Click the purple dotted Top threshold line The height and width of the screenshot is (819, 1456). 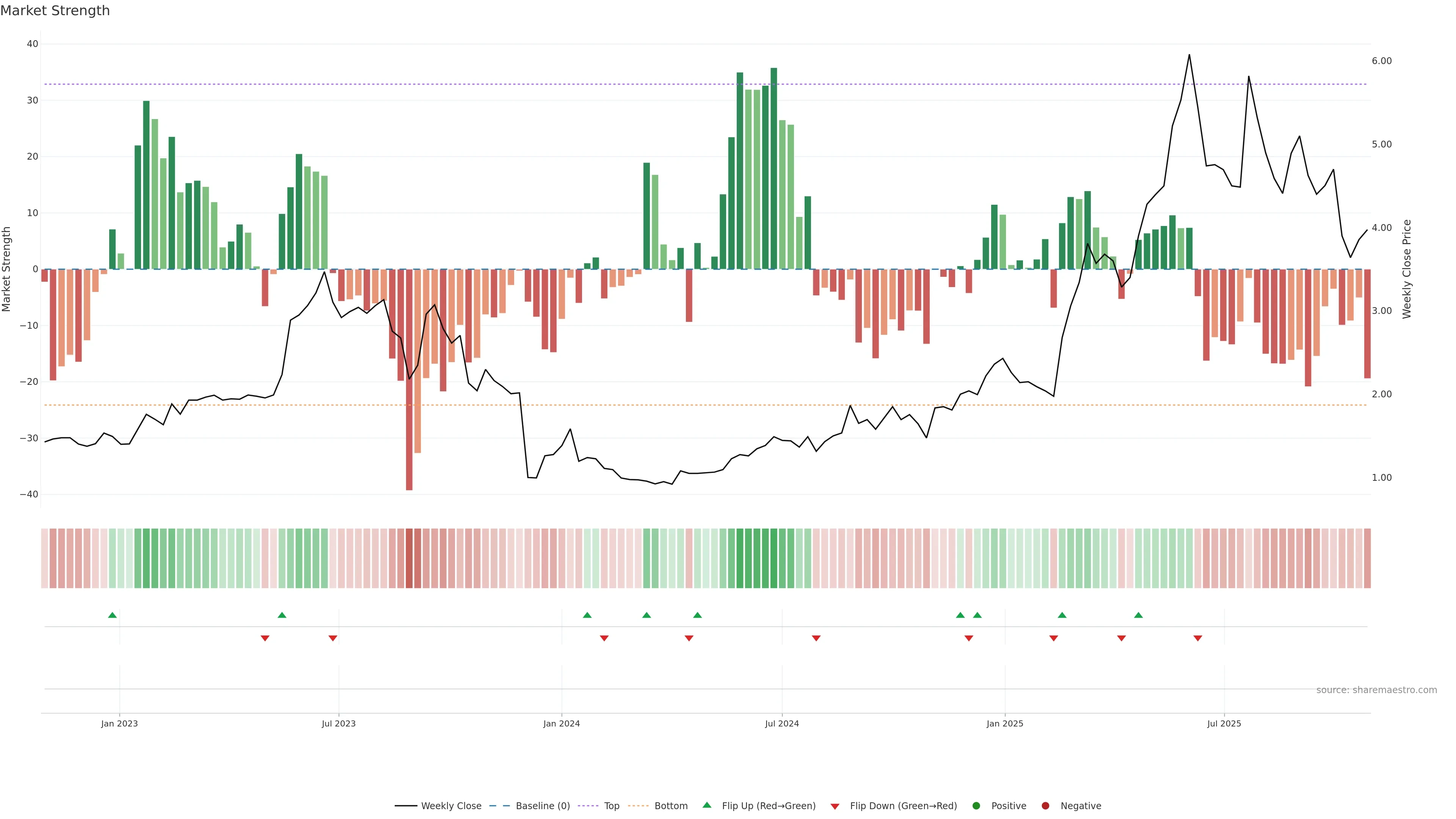pos(565,84)
